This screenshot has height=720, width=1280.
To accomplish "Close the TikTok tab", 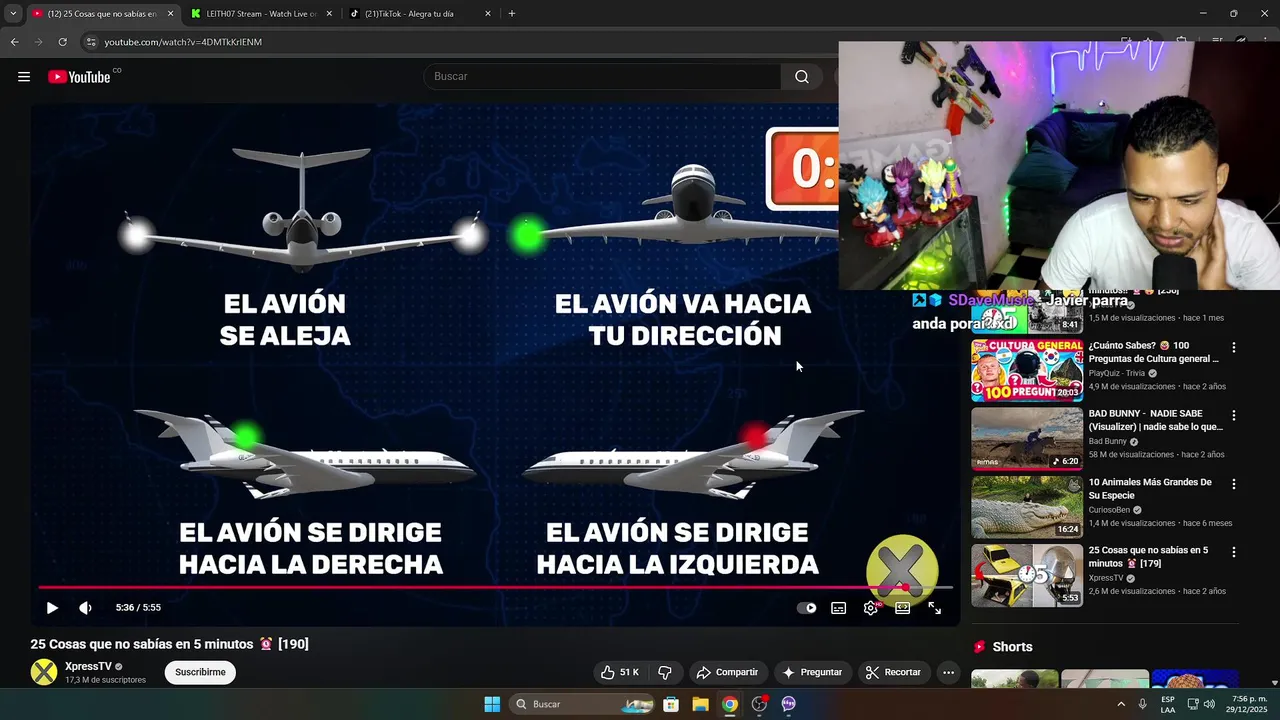I will coord(488,14).
